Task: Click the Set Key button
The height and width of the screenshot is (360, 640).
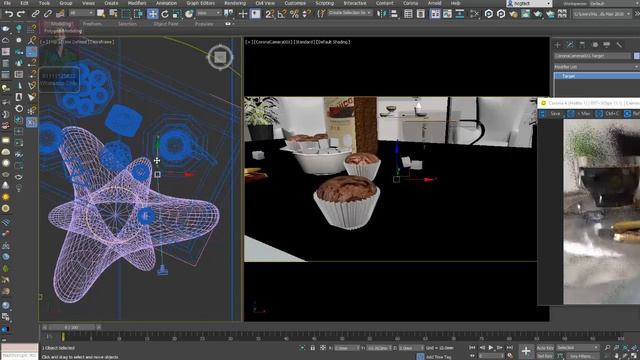Action: 545,356
